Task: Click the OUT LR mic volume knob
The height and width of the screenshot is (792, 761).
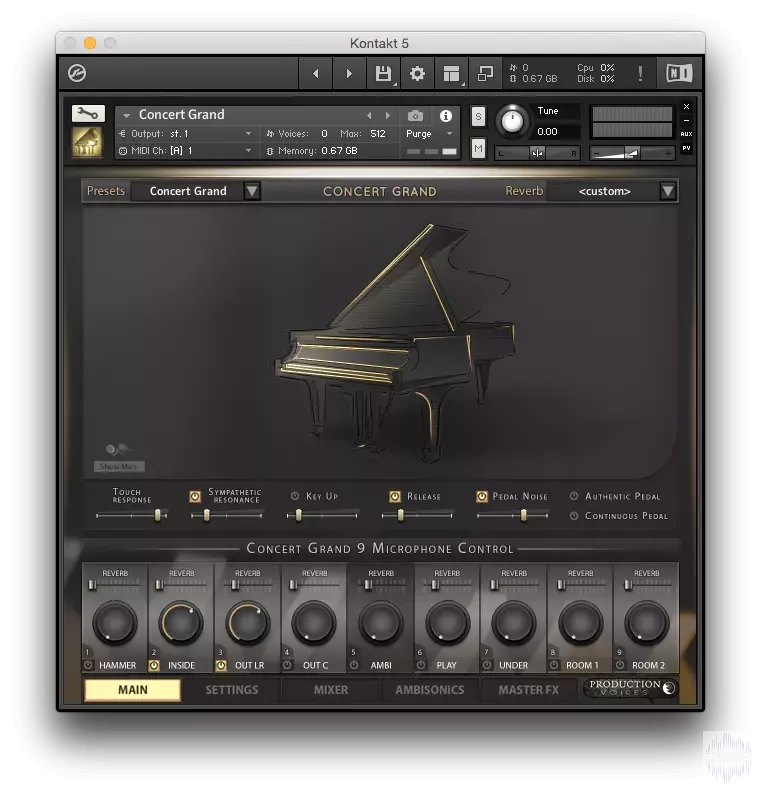Action: (x=247, y=623)
